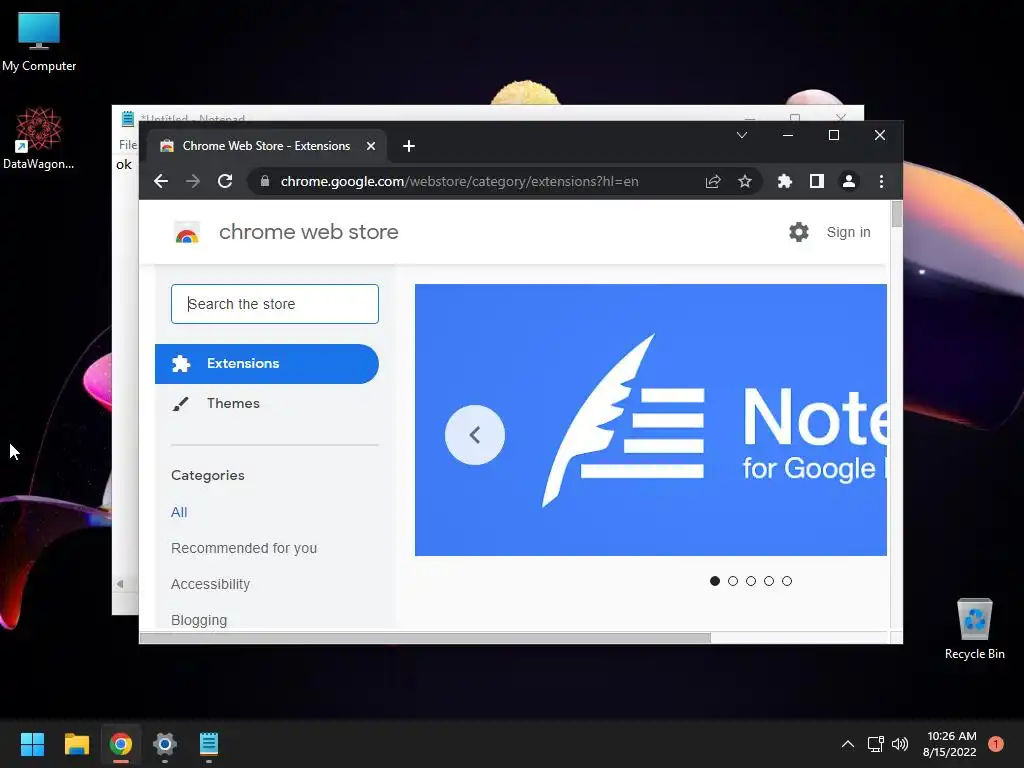Toggle Chrome side panel icon
The height and width of the screenshot is (768, 1024).
point(816,182)
